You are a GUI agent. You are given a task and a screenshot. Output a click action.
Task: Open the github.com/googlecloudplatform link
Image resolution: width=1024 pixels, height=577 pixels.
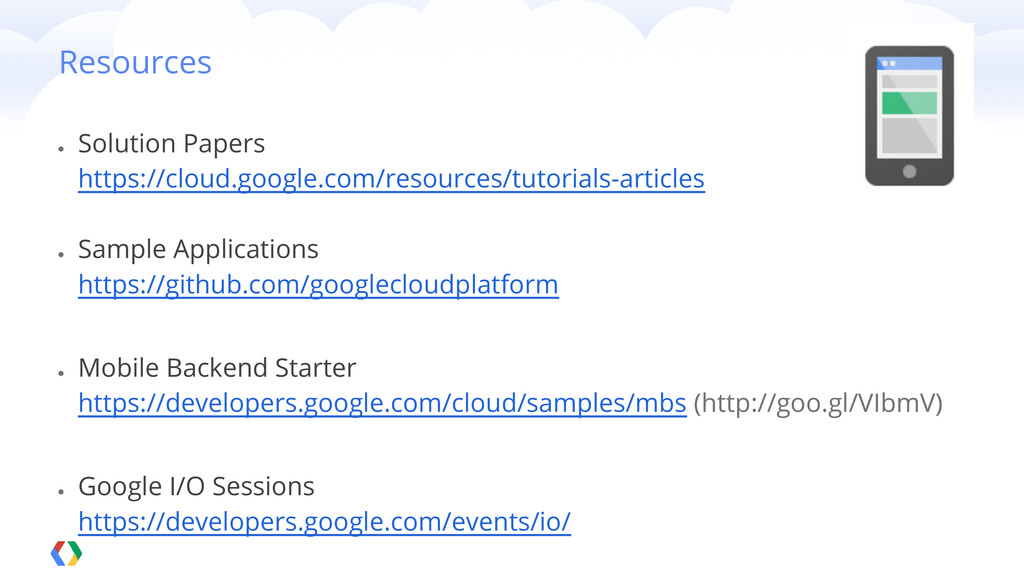tap(318, 285)
